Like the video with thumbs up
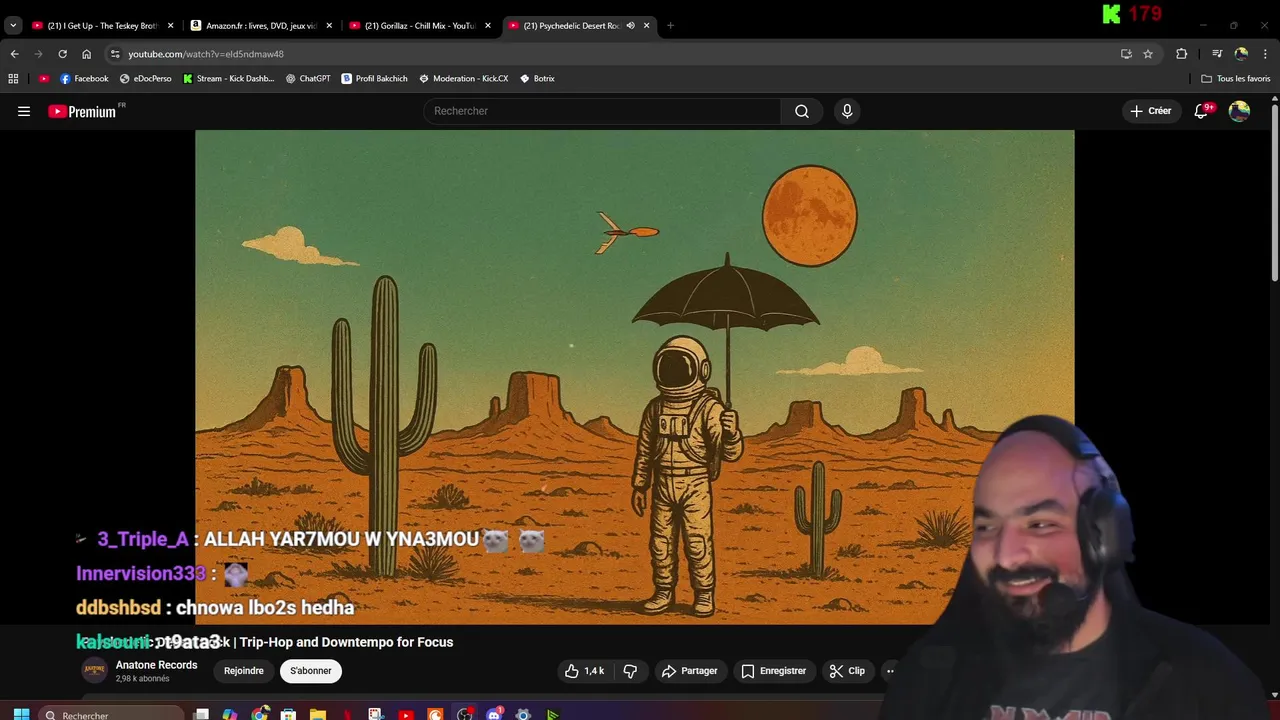Viewport: 1280px width, 720px height. (x=585, y=671)
